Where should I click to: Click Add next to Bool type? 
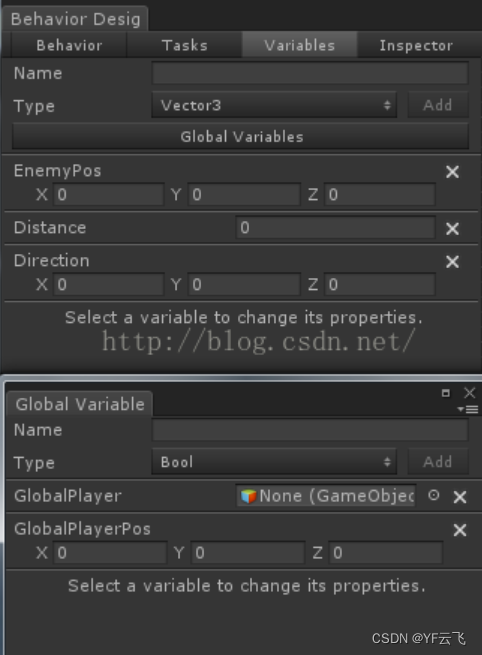(438, 462)
